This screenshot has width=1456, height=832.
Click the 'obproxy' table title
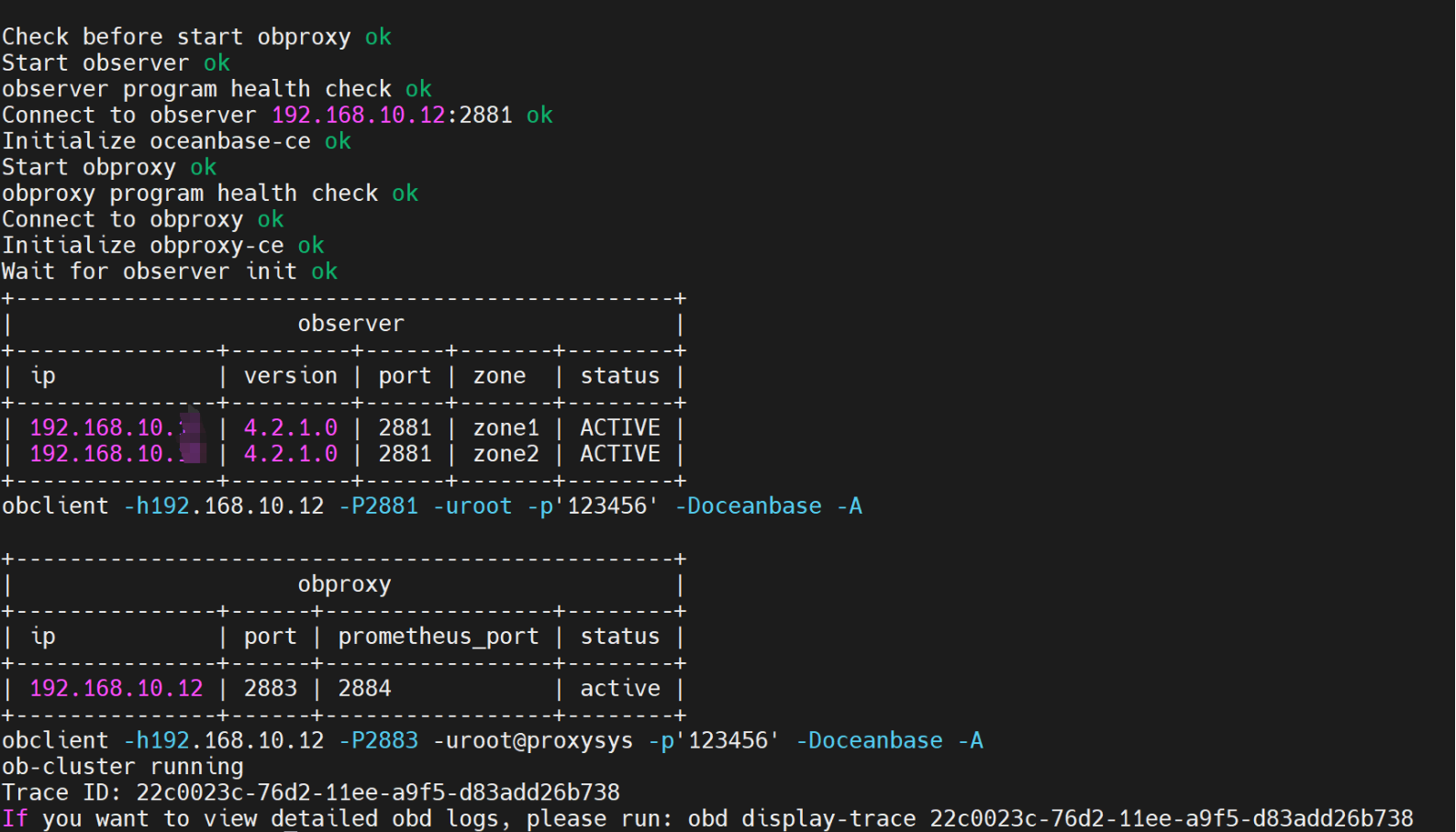point(344,584)
